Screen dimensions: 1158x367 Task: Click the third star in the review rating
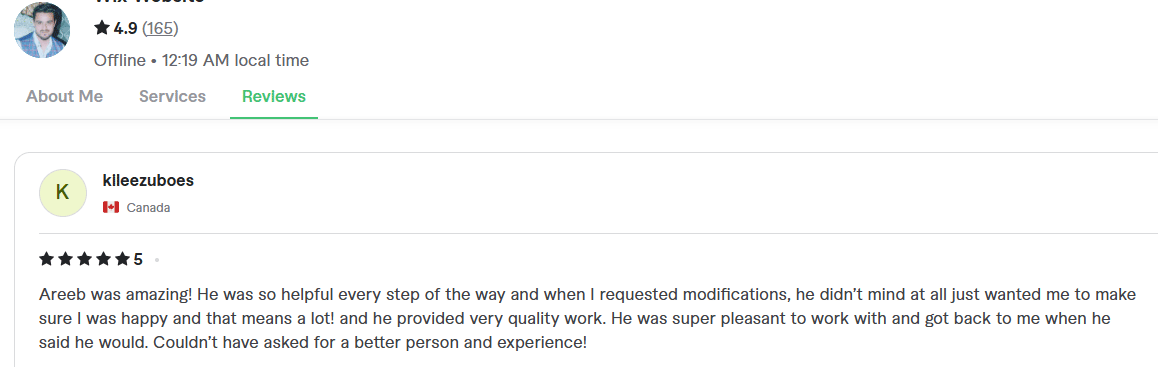click(84, 258)
